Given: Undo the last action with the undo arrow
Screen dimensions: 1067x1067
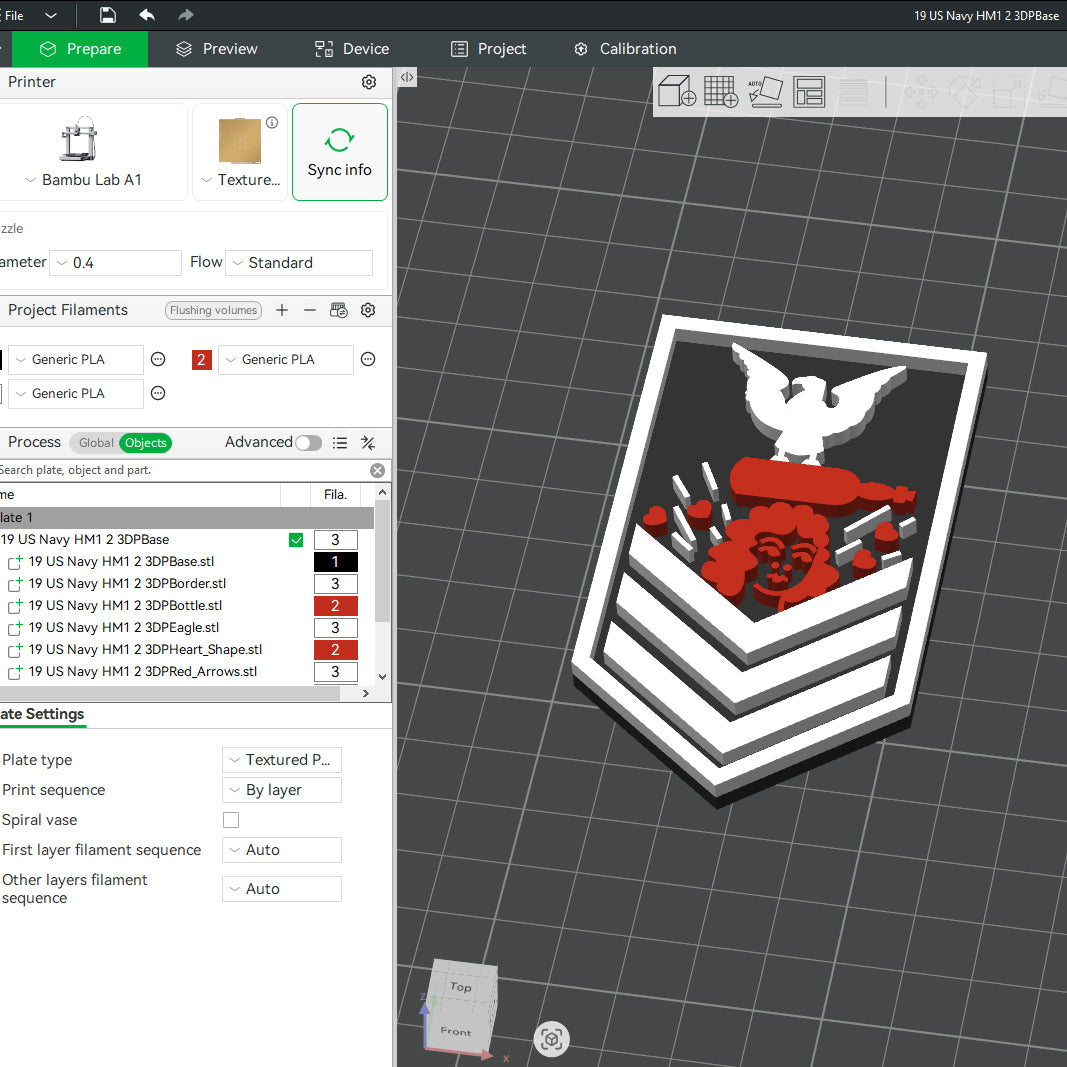Looking at the screenshot, I should pos(147,15).
